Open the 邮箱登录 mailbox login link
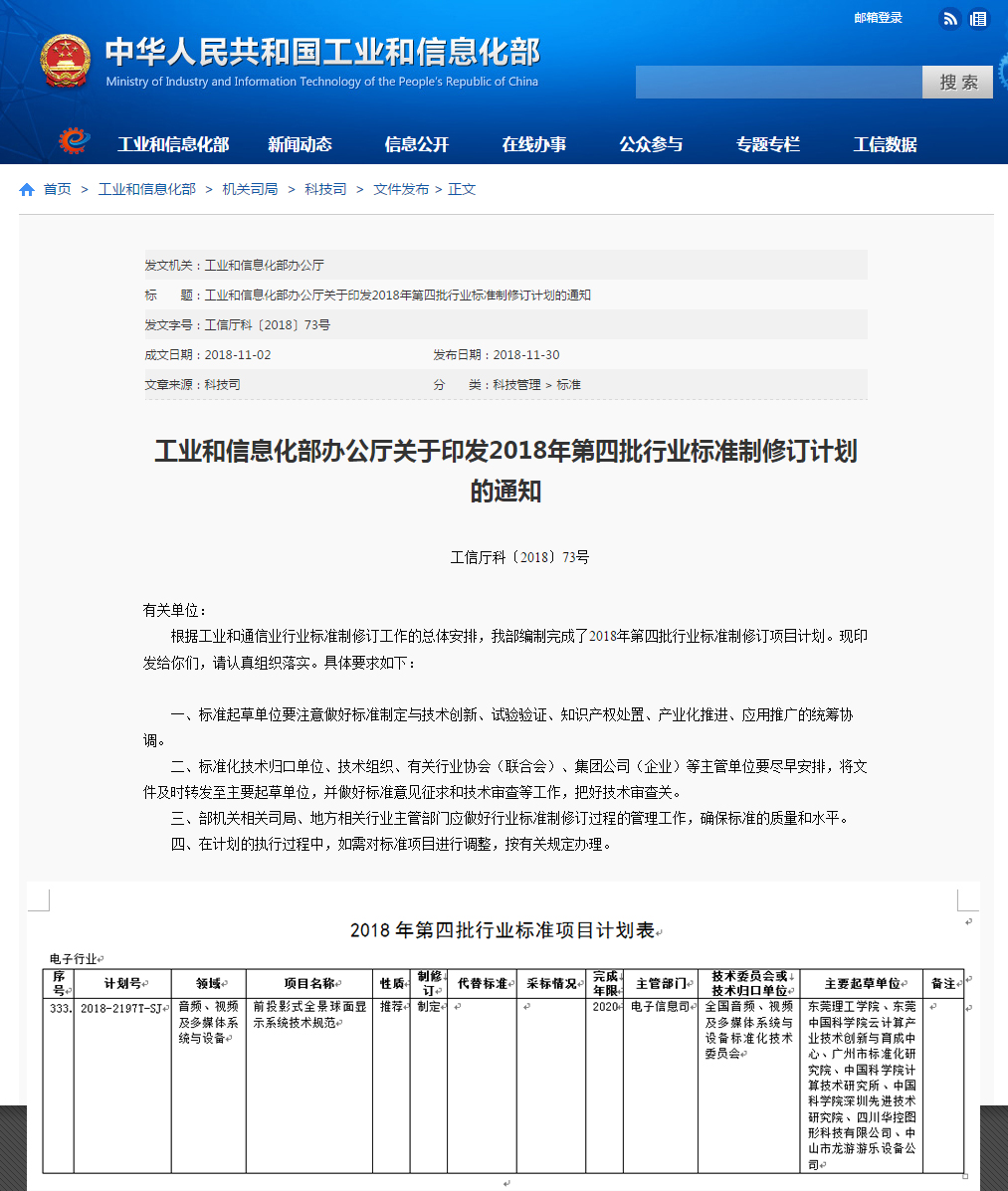This screenshot has width=1008, height=1191. point(878,18)
